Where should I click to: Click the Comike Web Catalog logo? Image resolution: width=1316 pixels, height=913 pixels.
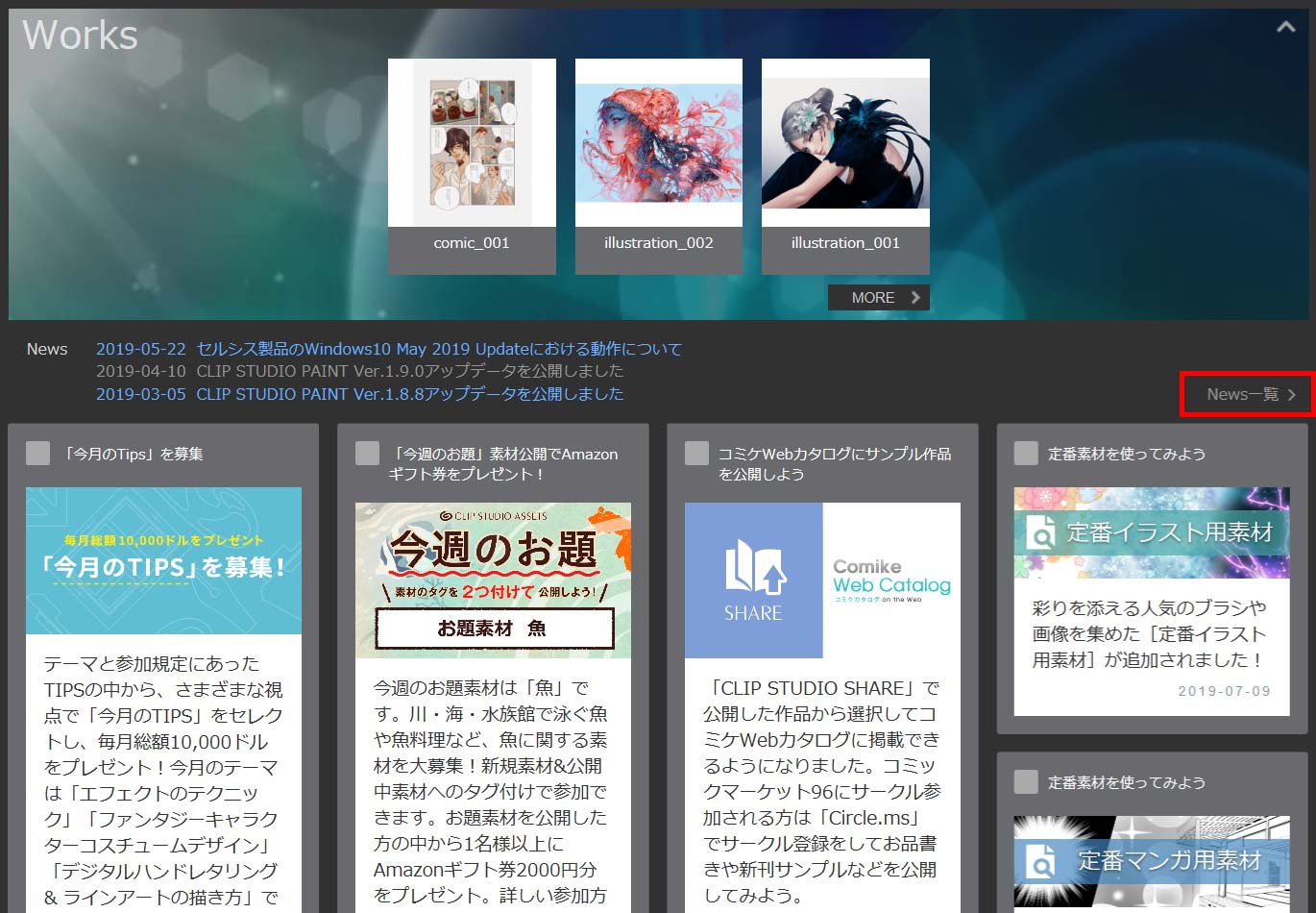891,580
